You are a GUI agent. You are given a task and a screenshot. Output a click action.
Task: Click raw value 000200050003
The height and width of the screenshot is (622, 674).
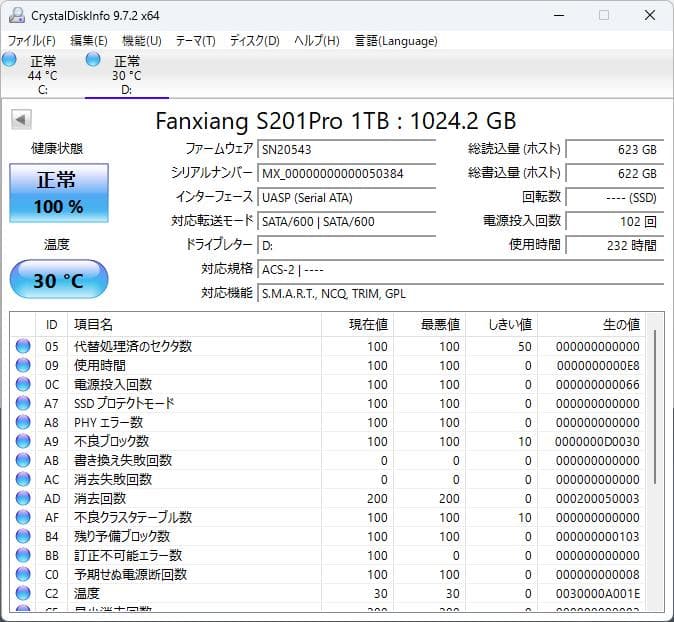pyautogui.click(x=597, y=499)
